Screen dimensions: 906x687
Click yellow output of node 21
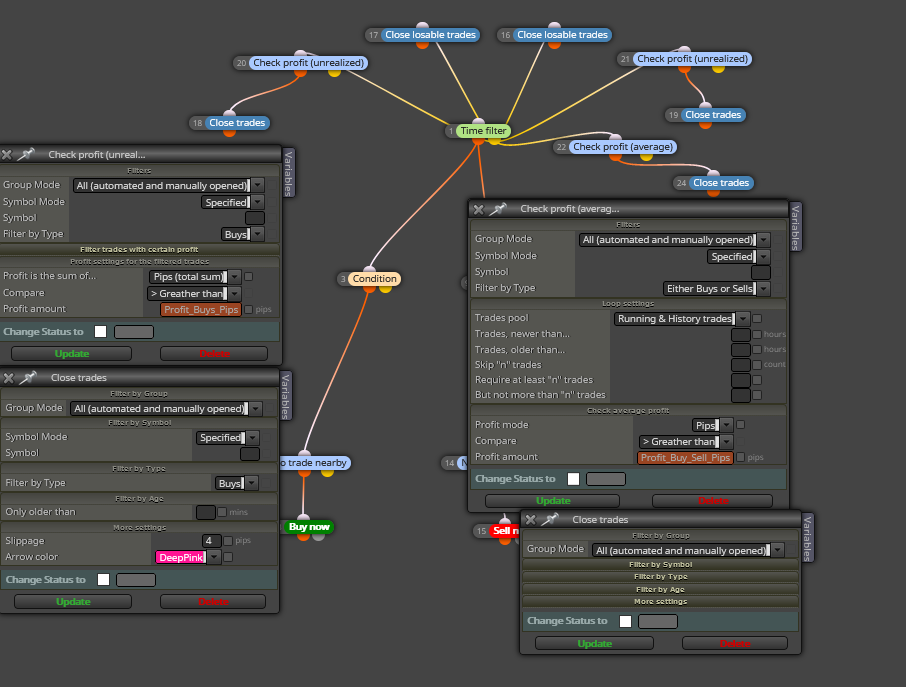point(718,68)
